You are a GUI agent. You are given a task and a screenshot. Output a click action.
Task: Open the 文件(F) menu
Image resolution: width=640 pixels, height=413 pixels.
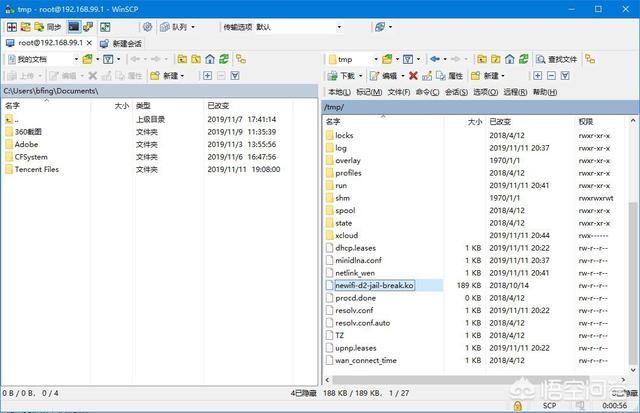[399, 92]
